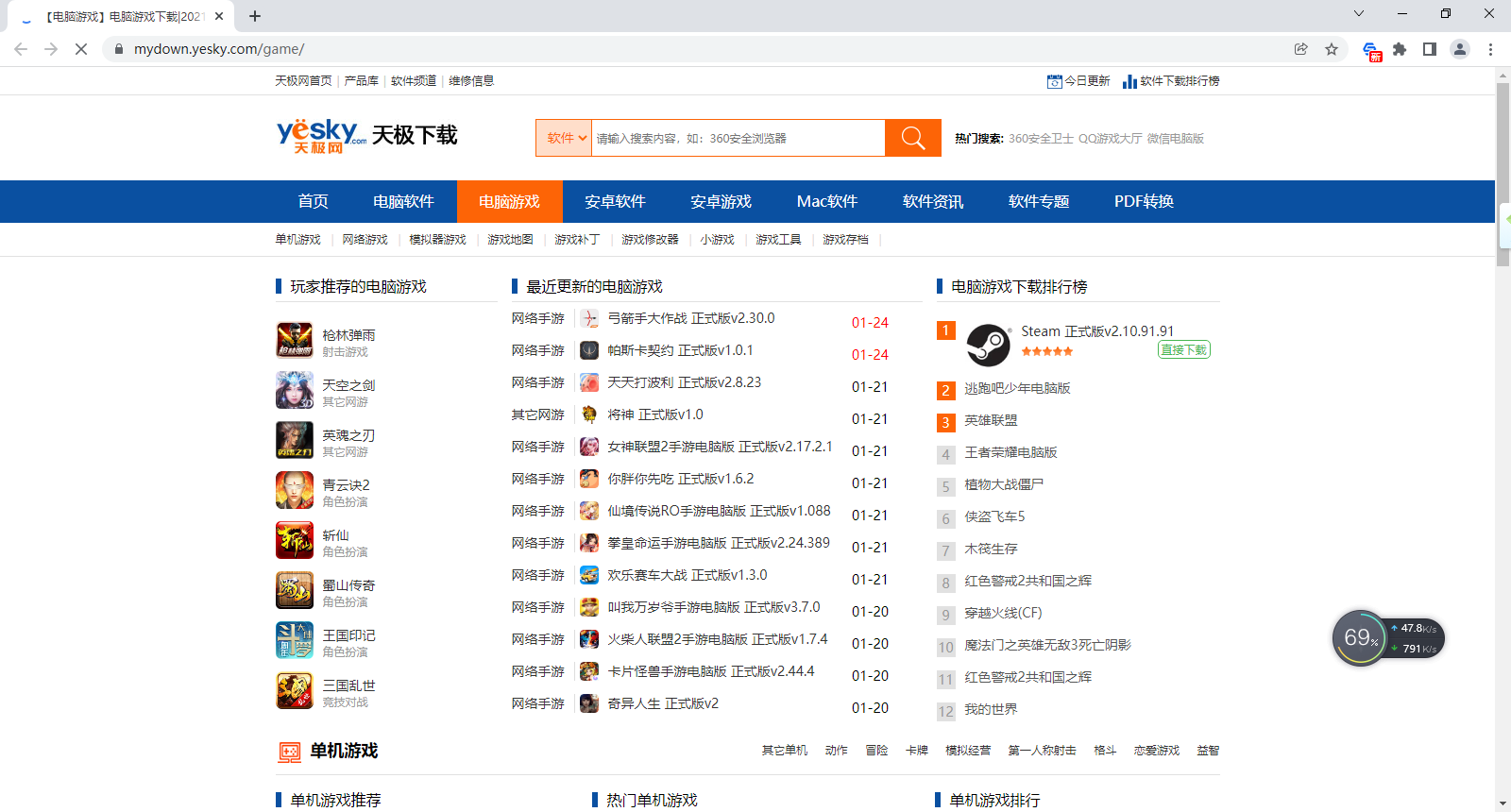Select the 软件资讯 navigation tab
The image size is (1511, 812).
[933, 201]
